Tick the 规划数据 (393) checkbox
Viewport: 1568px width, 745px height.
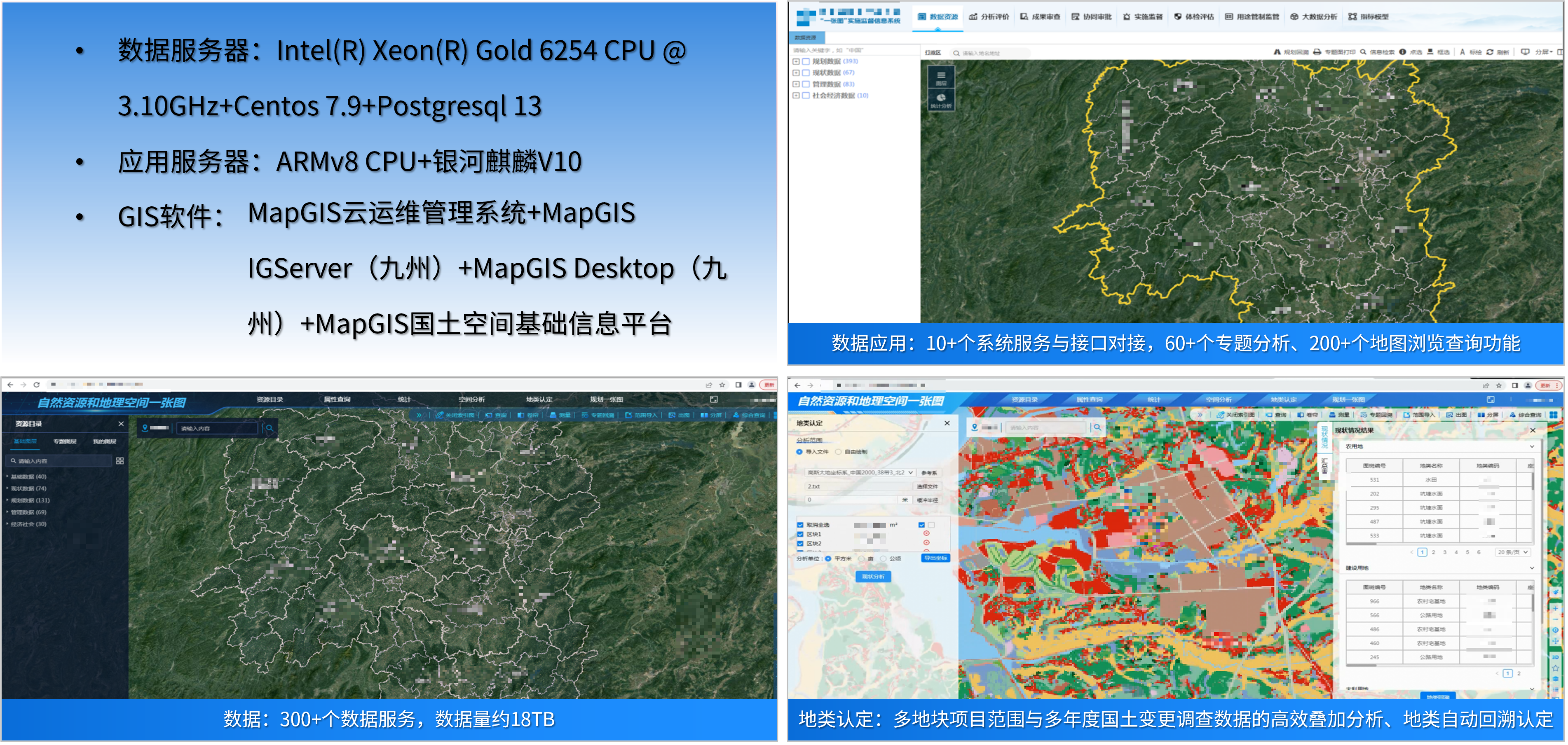[x=806, y=61]
